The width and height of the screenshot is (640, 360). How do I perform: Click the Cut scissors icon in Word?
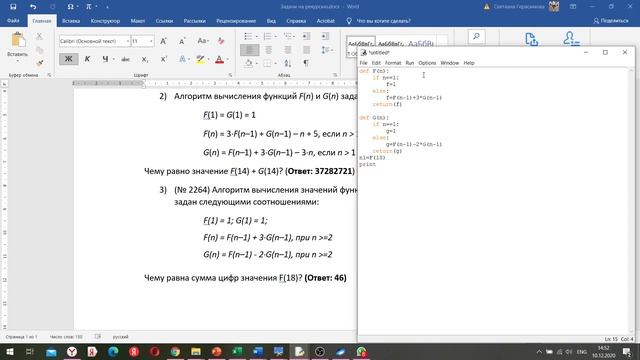point(39,36)
